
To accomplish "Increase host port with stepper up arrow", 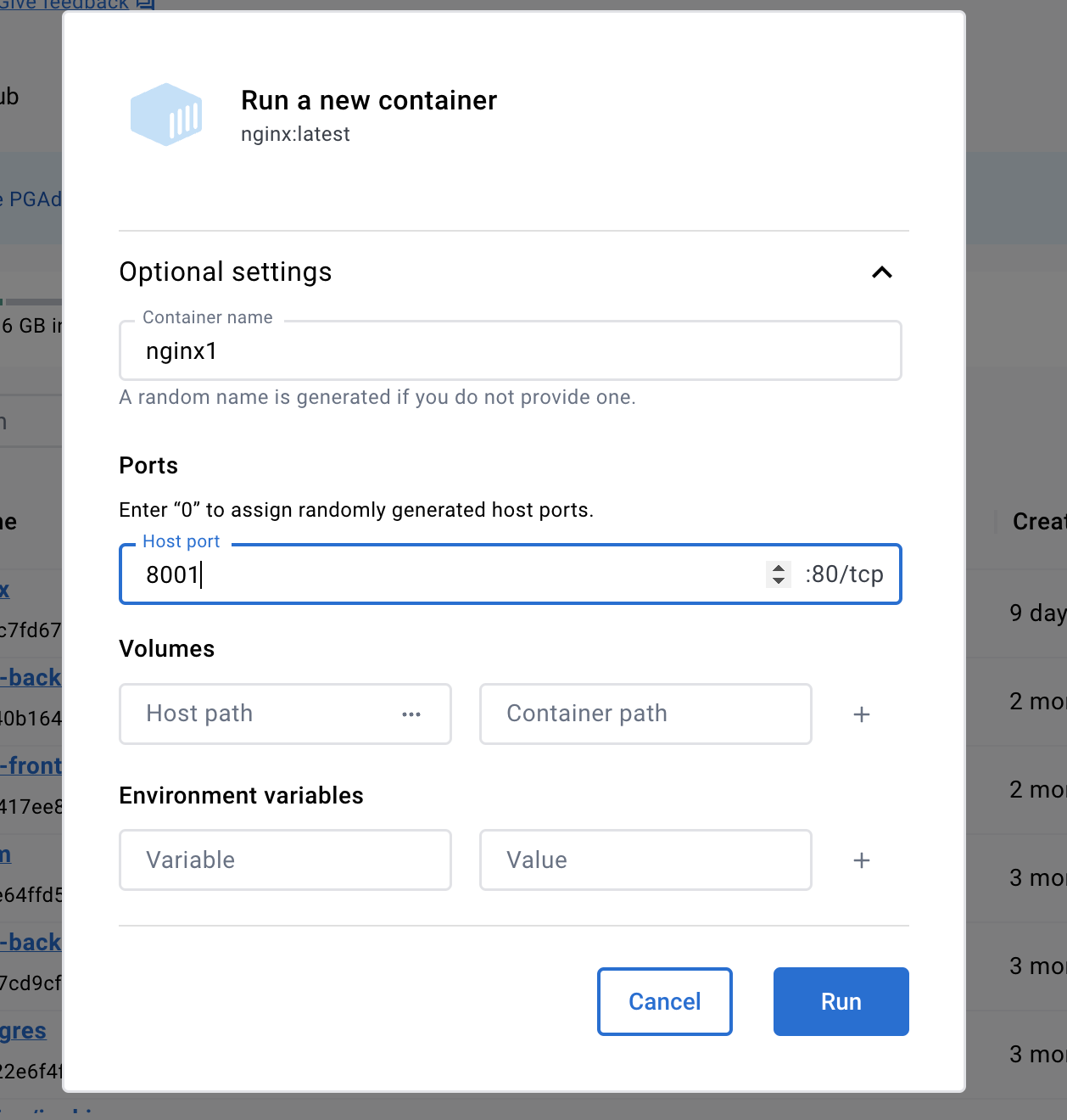I will (x=779, y=568).
